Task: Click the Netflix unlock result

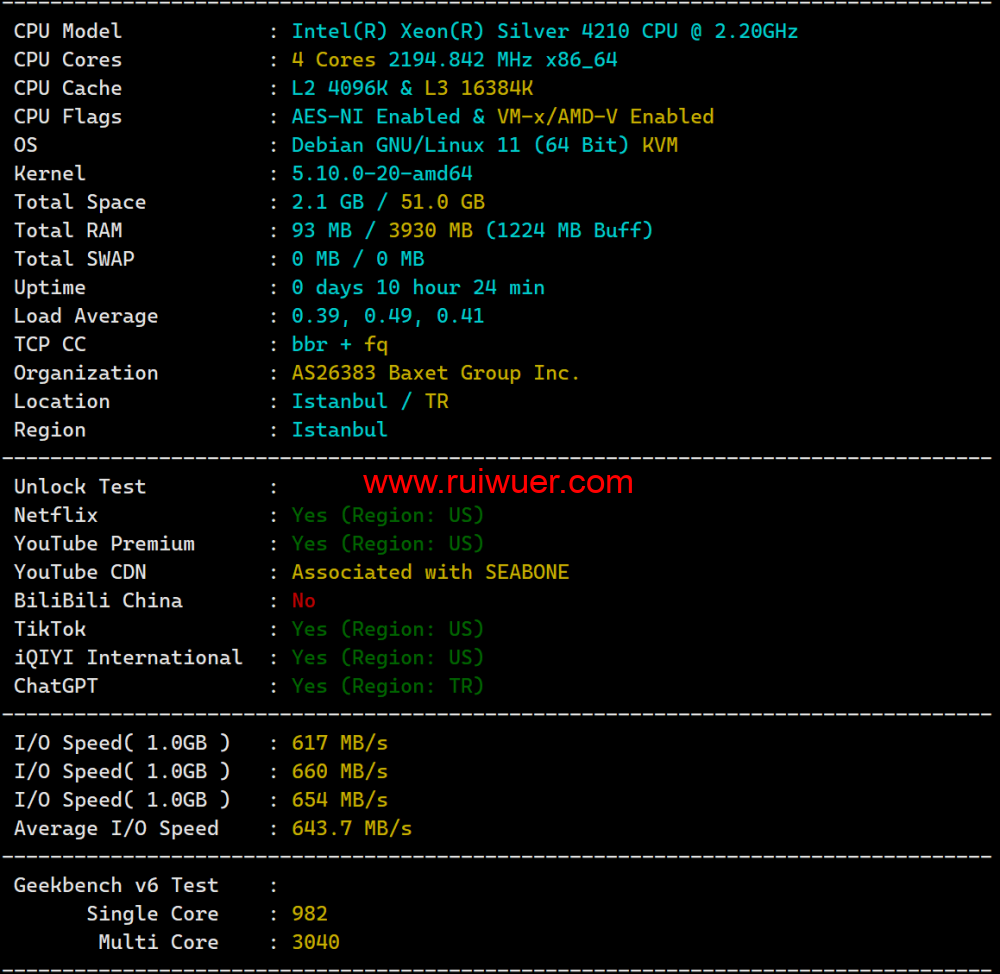Action: pos(388,515)
